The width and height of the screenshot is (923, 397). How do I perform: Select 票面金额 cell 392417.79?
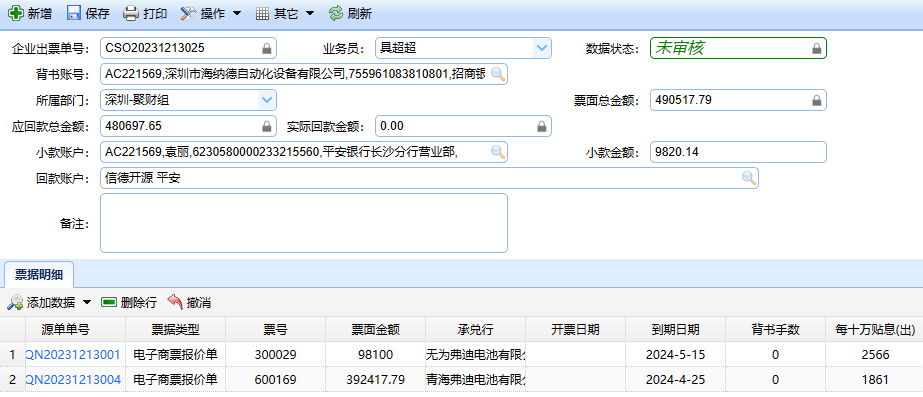click(376, 380)
